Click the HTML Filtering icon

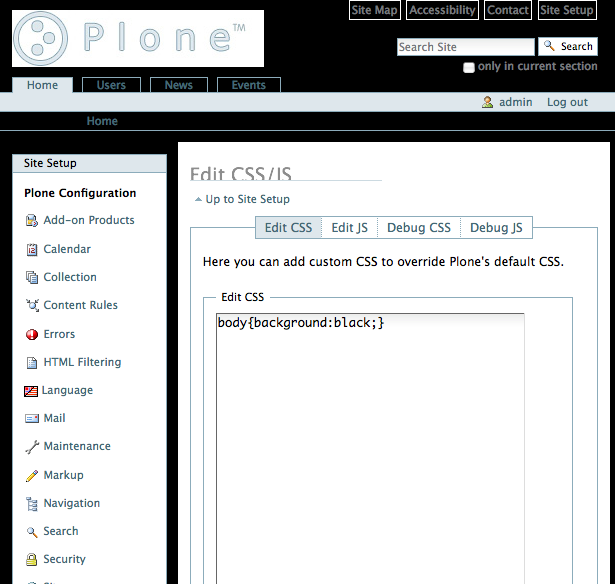tap(32, 363)
